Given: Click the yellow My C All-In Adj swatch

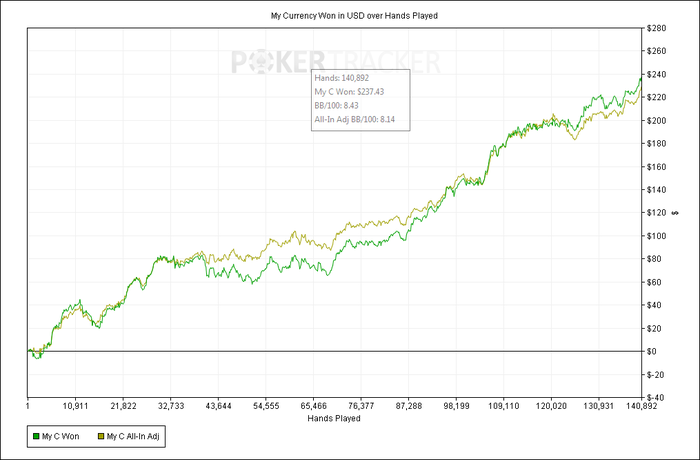Looking at the screenshot, I should (x=101, y=436).
